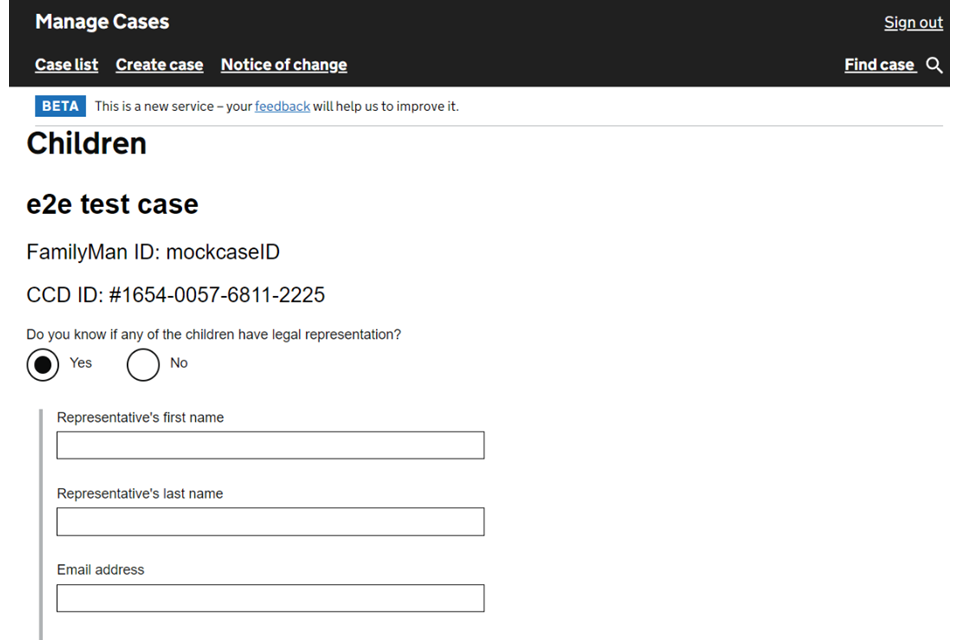Viewport: 960px width, 640px height.
Task: Focus the Representative's last name field
Action: tap(270, 521)
